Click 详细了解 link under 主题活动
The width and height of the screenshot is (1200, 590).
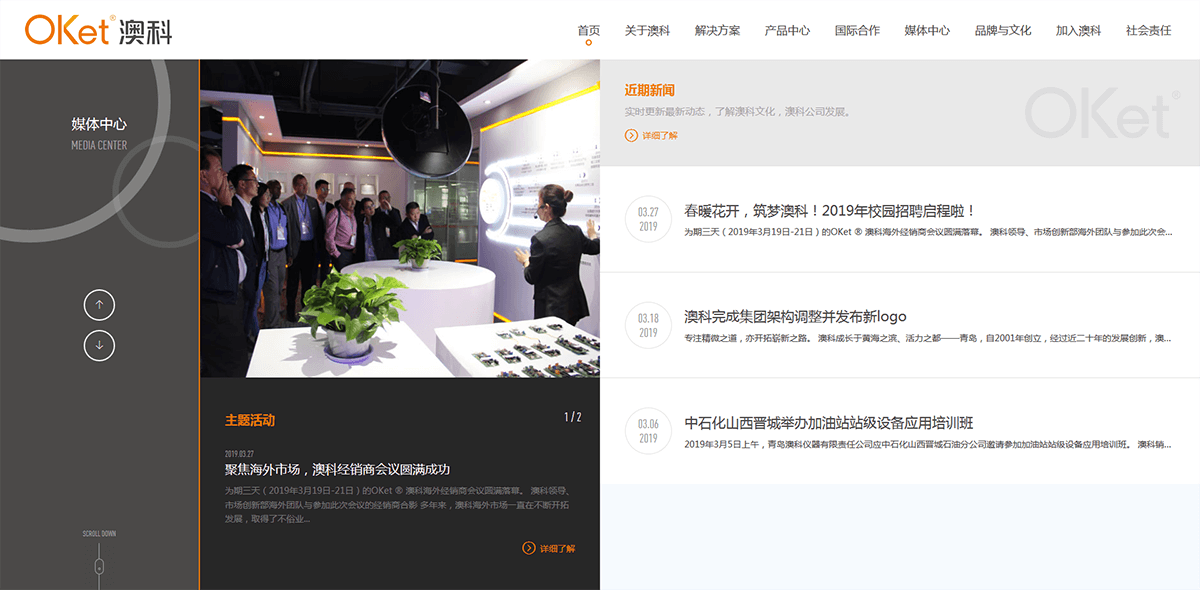[558, 548]
